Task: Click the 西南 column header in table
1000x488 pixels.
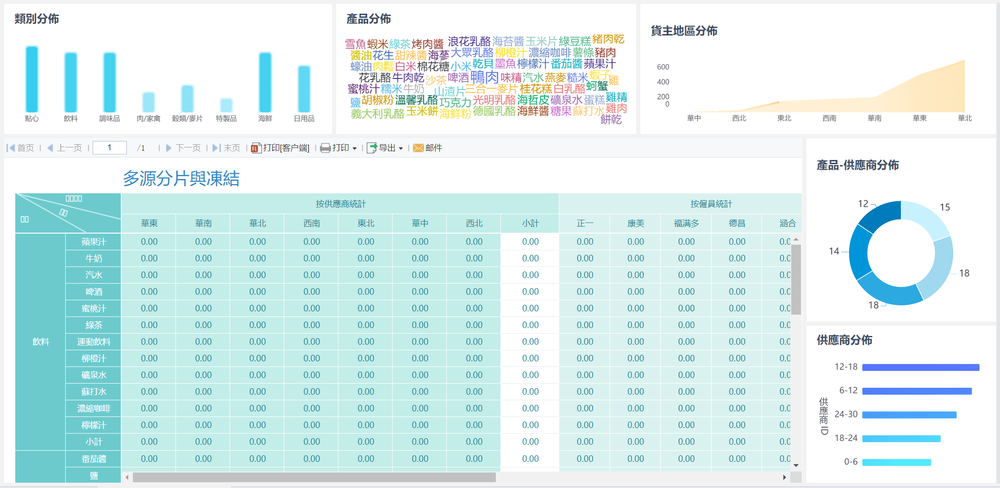Action: pyautogui.click(x=312, y=224)
